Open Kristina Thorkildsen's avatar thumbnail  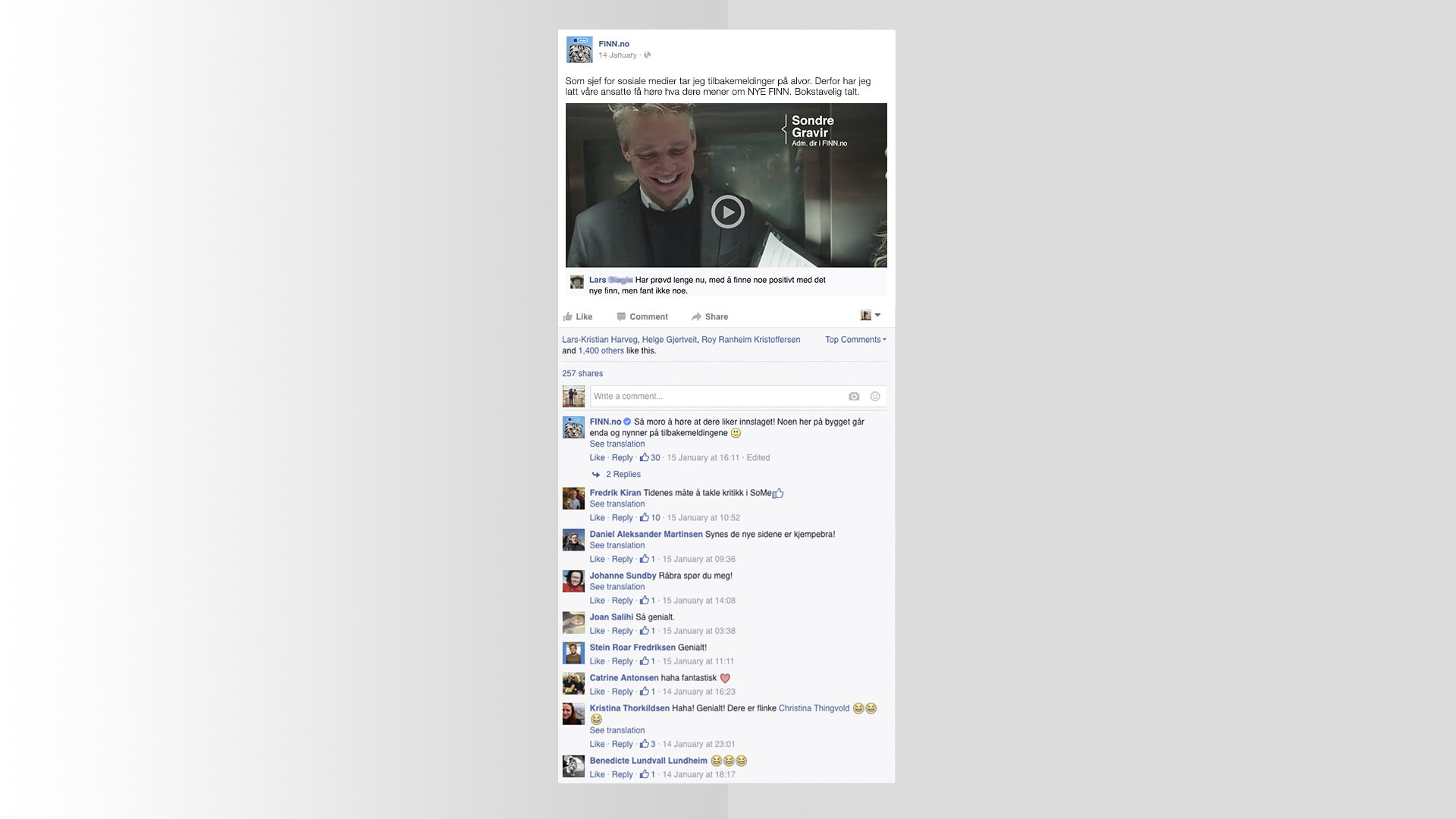coord(573,714)
